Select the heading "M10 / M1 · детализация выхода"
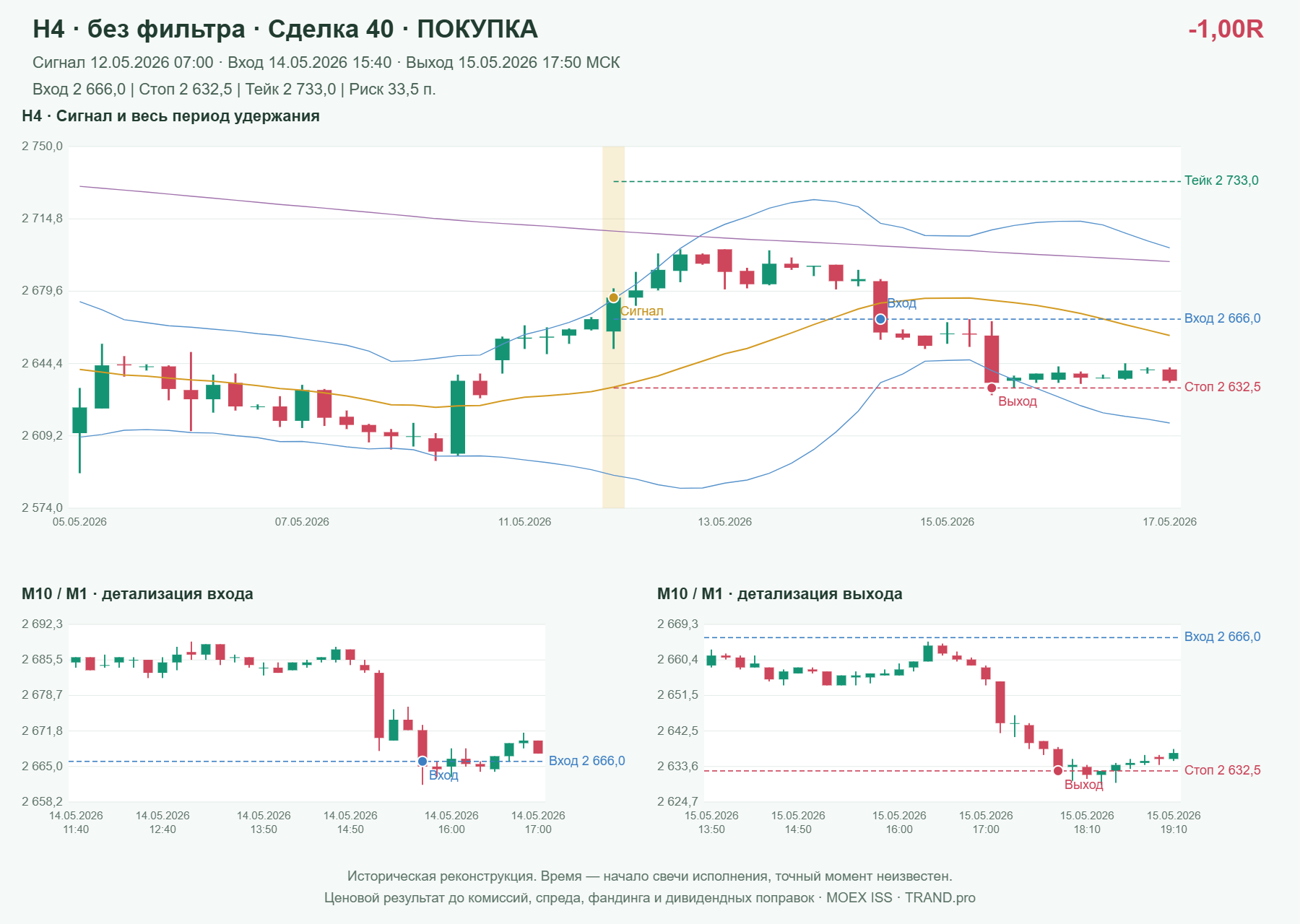 click(780, 594)
